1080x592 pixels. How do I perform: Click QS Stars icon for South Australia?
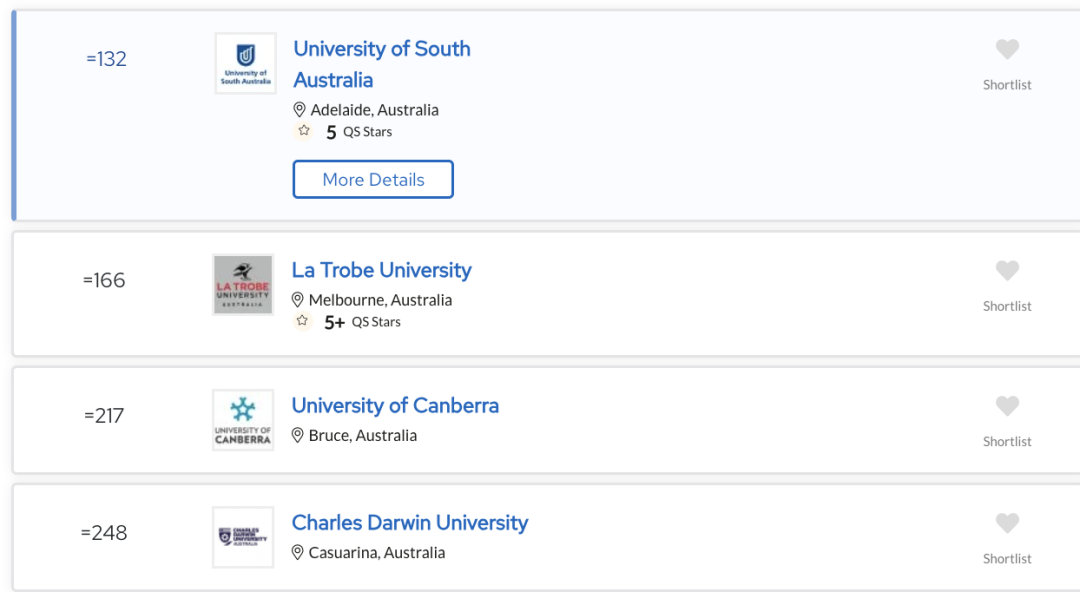coord(304,130)
